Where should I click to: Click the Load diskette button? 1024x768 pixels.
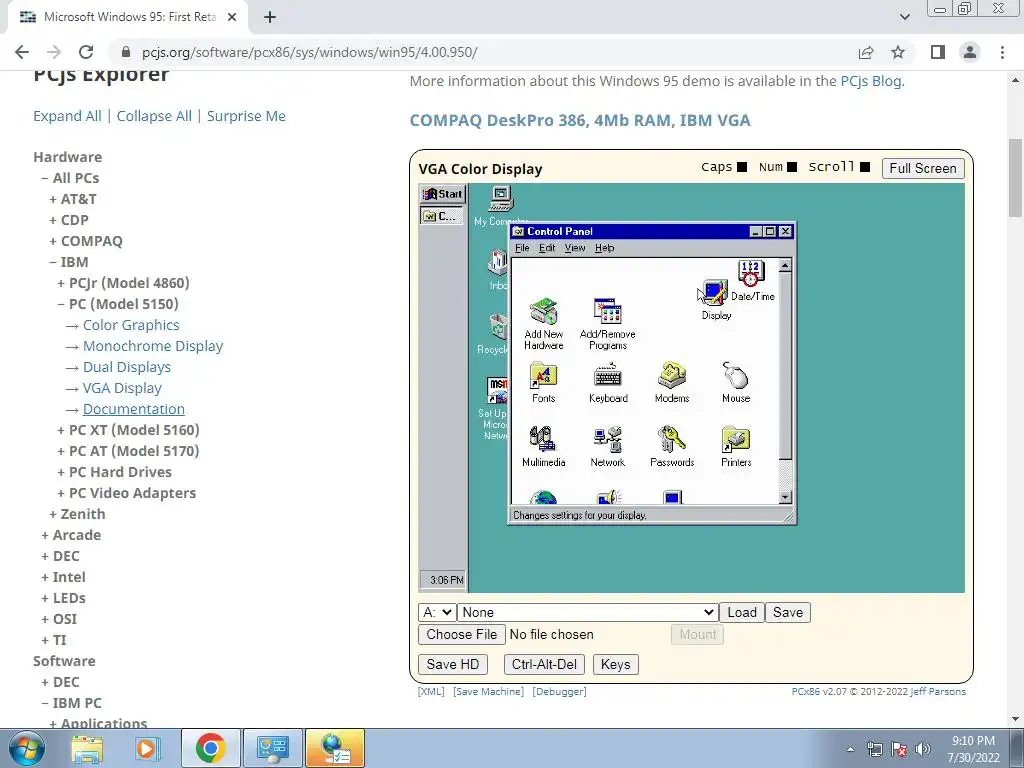tap(742, 613)
